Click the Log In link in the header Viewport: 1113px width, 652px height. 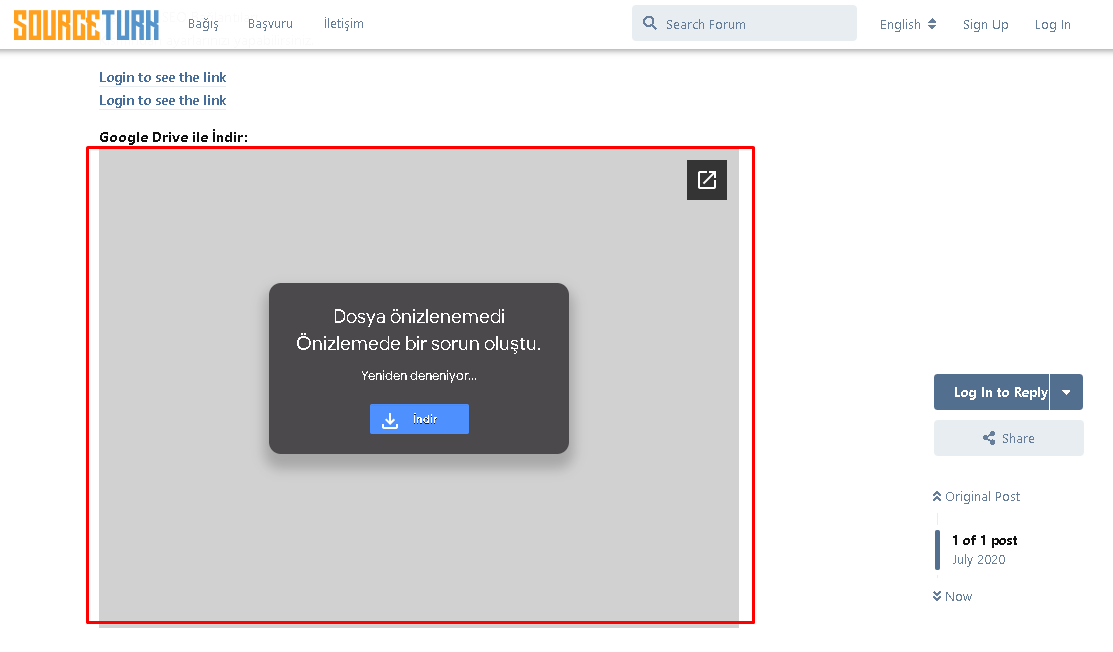[1053, 24]
